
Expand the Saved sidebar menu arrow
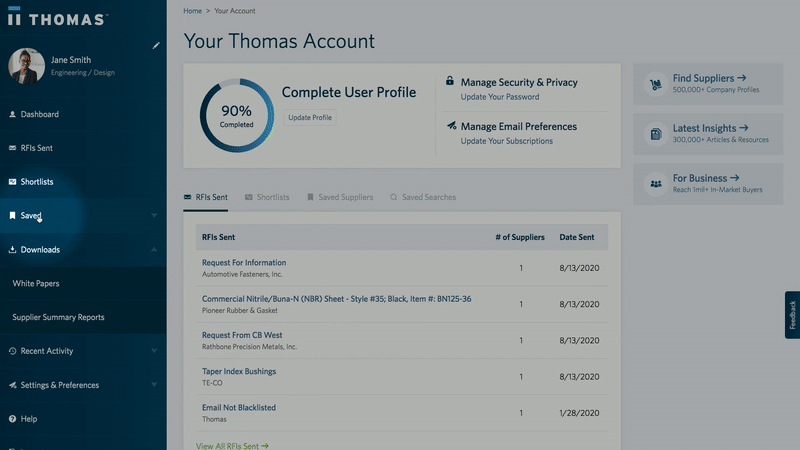tap(154, 216)
